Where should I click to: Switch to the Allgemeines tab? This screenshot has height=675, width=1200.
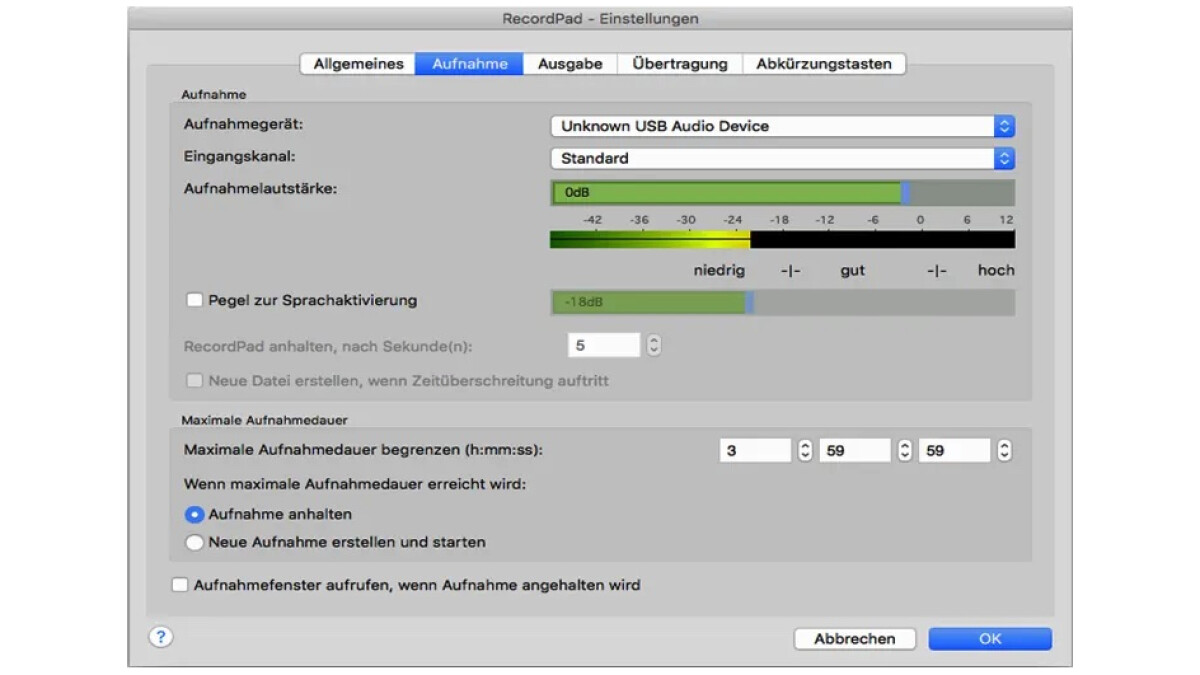point(358,64)
